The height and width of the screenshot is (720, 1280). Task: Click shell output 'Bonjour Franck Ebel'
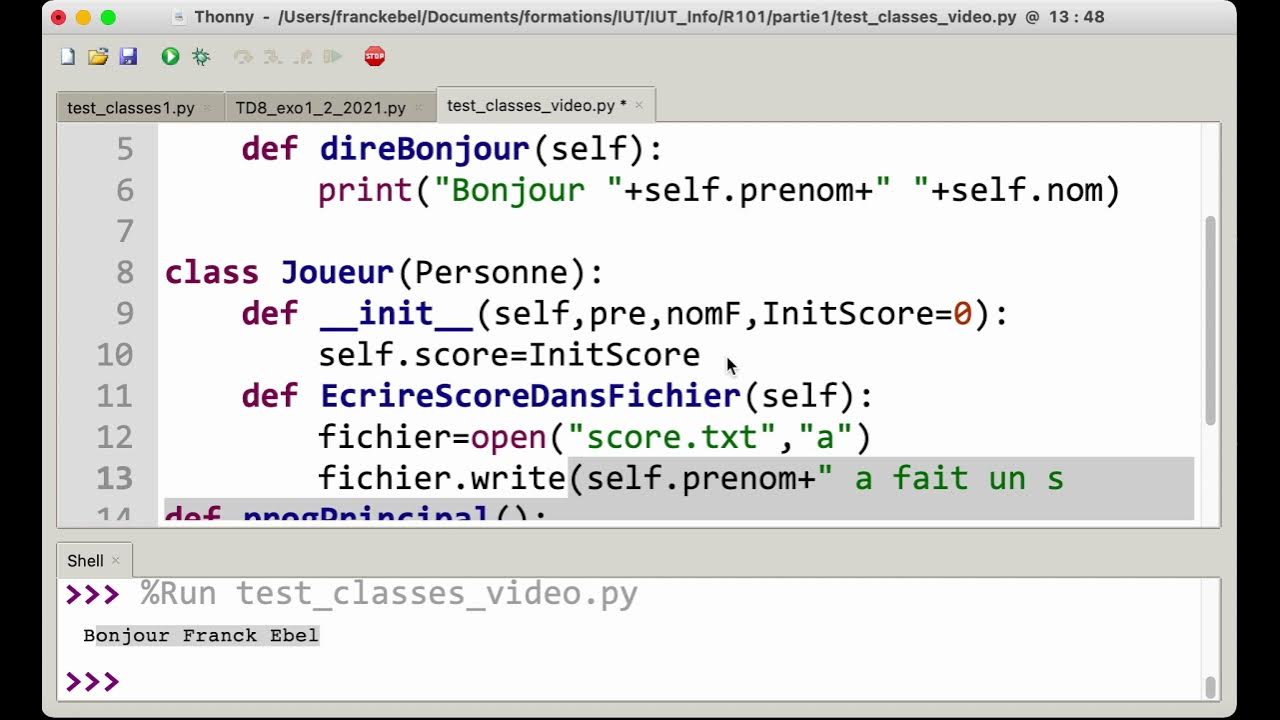click(x=201, y=636)
